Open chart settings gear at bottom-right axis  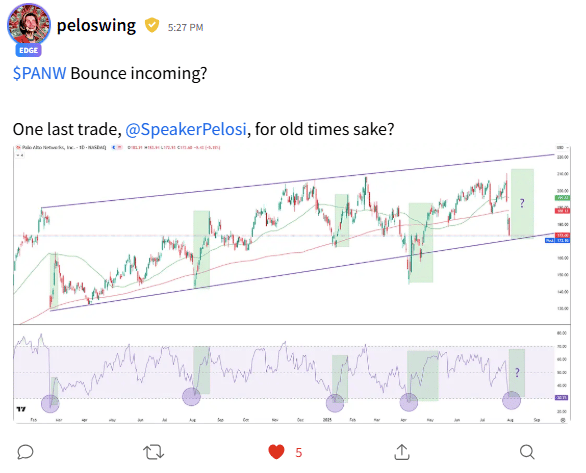(562, 420)
